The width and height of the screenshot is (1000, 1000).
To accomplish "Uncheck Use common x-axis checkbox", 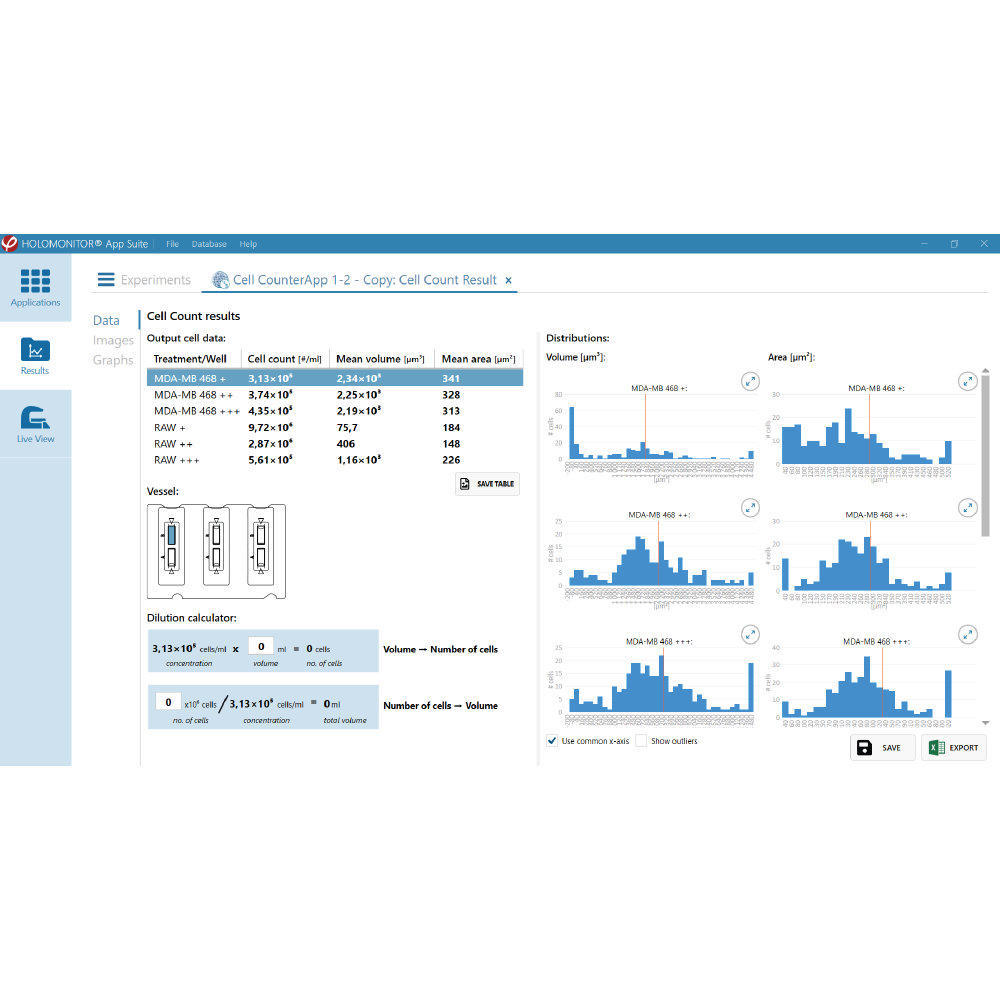I will [553, 741].
